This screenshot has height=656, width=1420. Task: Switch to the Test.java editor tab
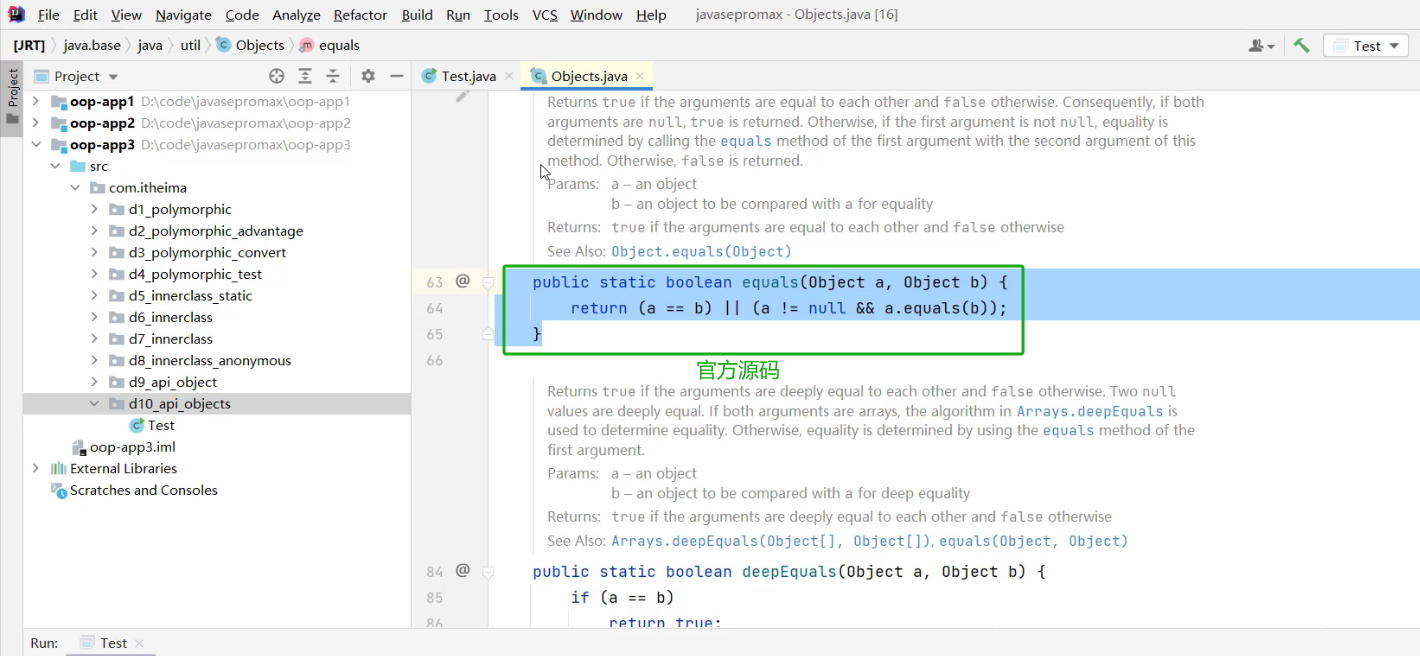[468, 76]
